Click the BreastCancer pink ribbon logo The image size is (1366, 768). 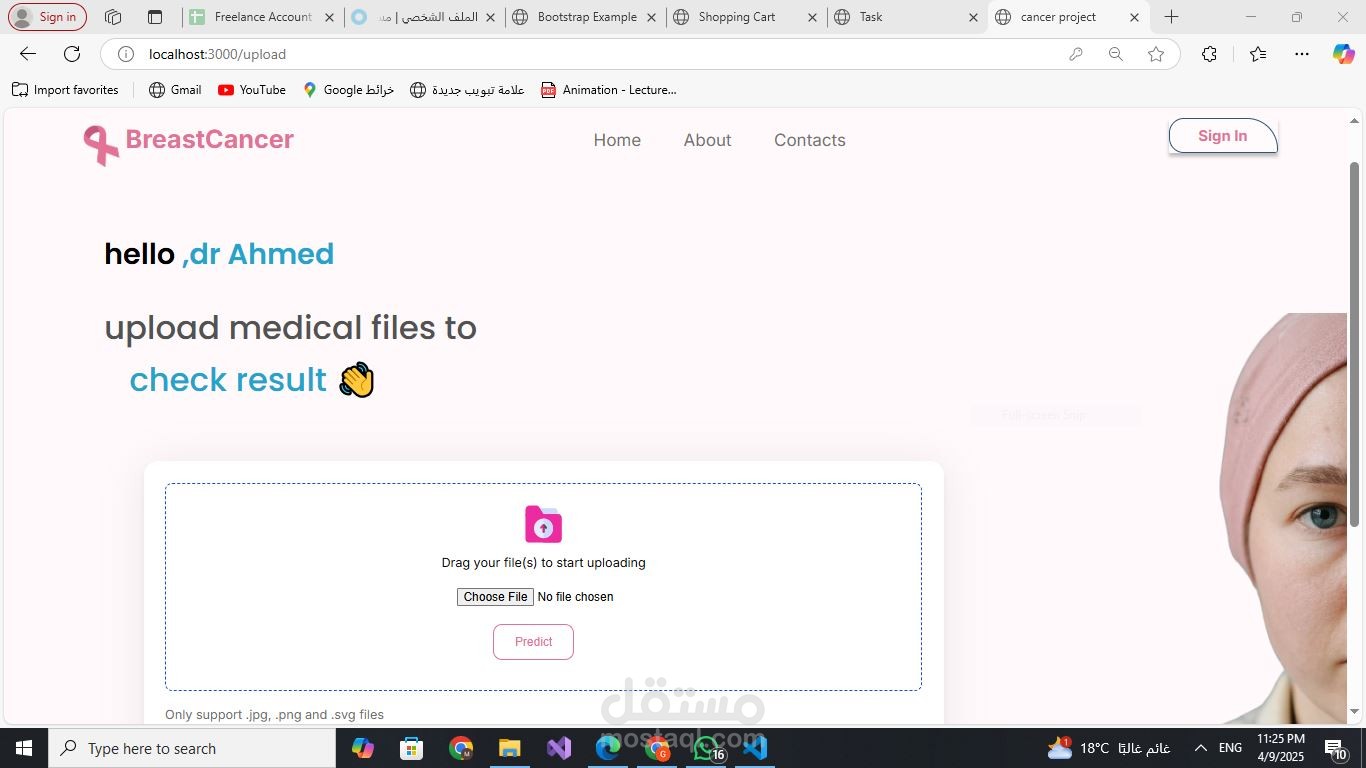100,145
